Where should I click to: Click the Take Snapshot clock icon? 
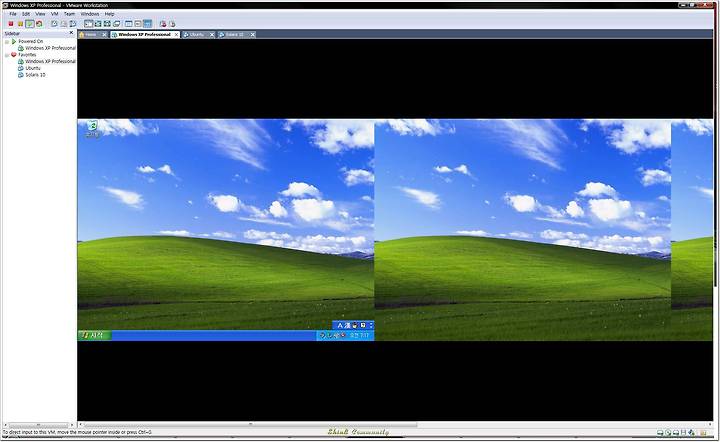54,24
